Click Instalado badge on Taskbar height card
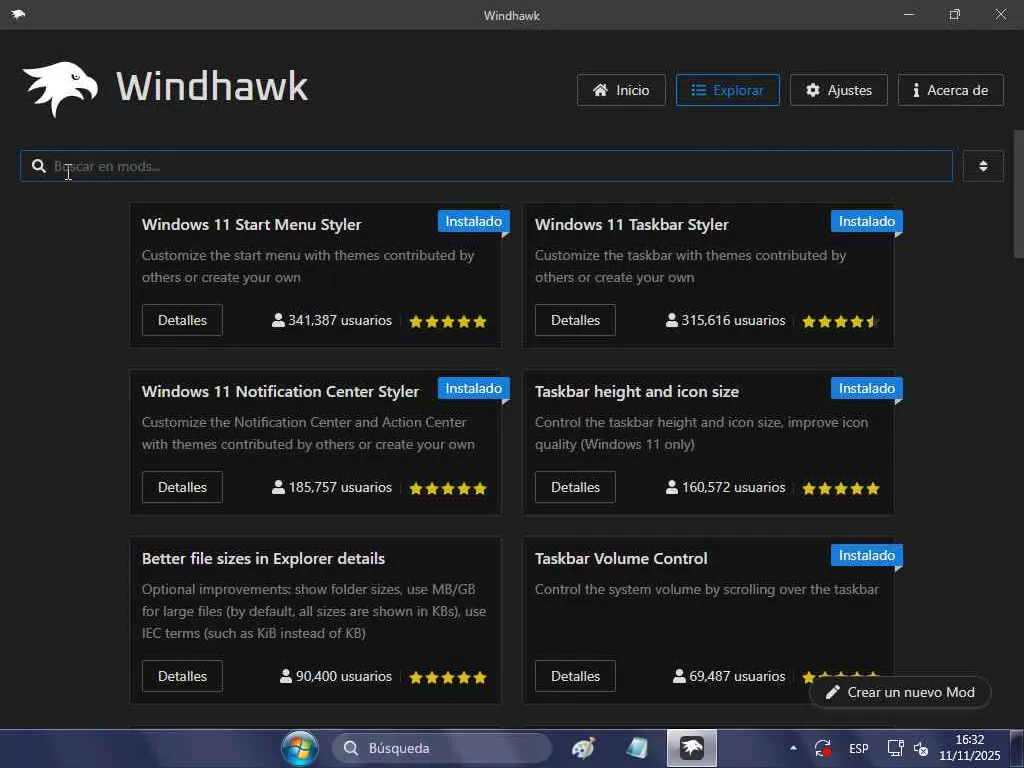The image size is (1024, 768). [x=867, y=389]
